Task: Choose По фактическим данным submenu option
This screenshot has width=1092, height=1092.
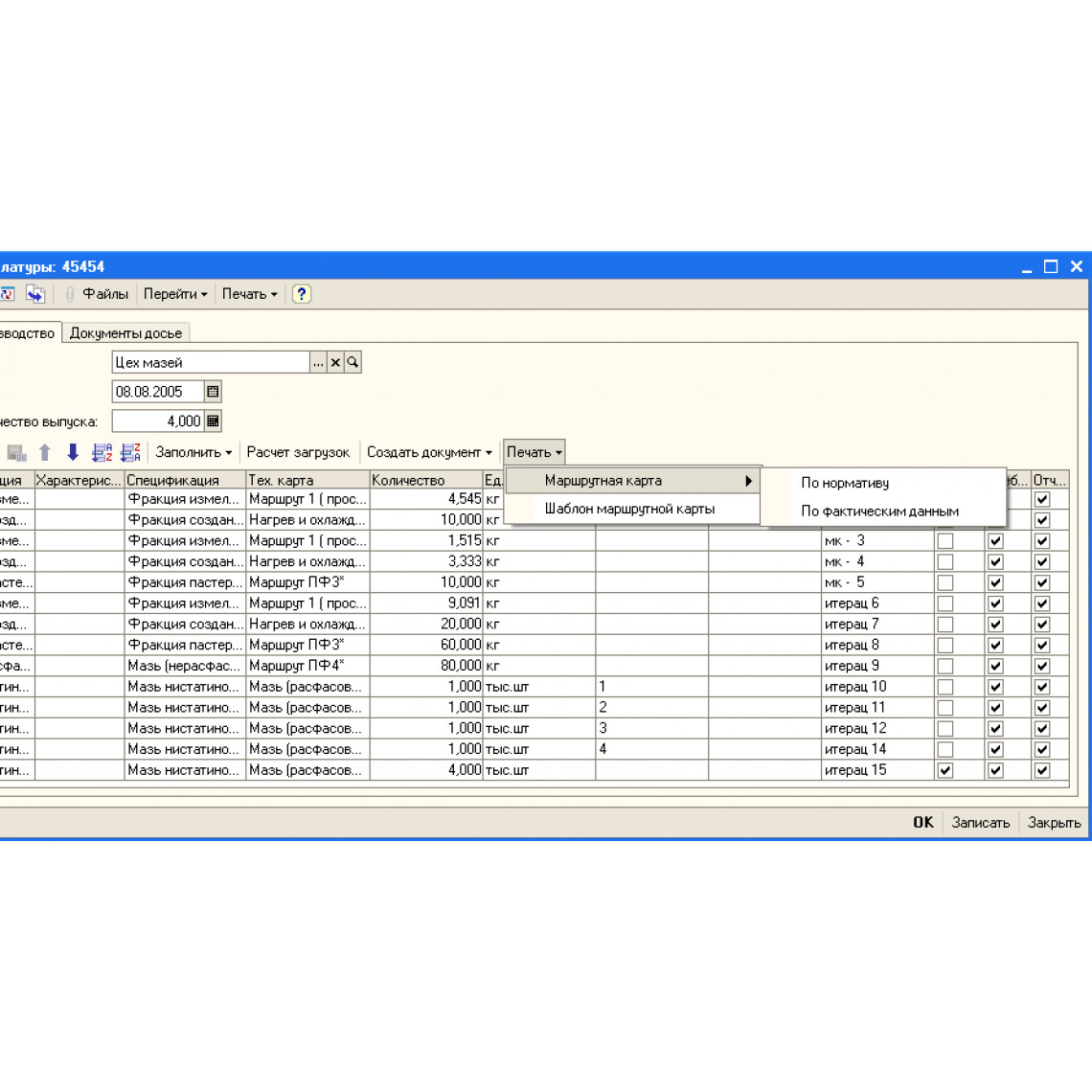Action: tap(879, 512)
